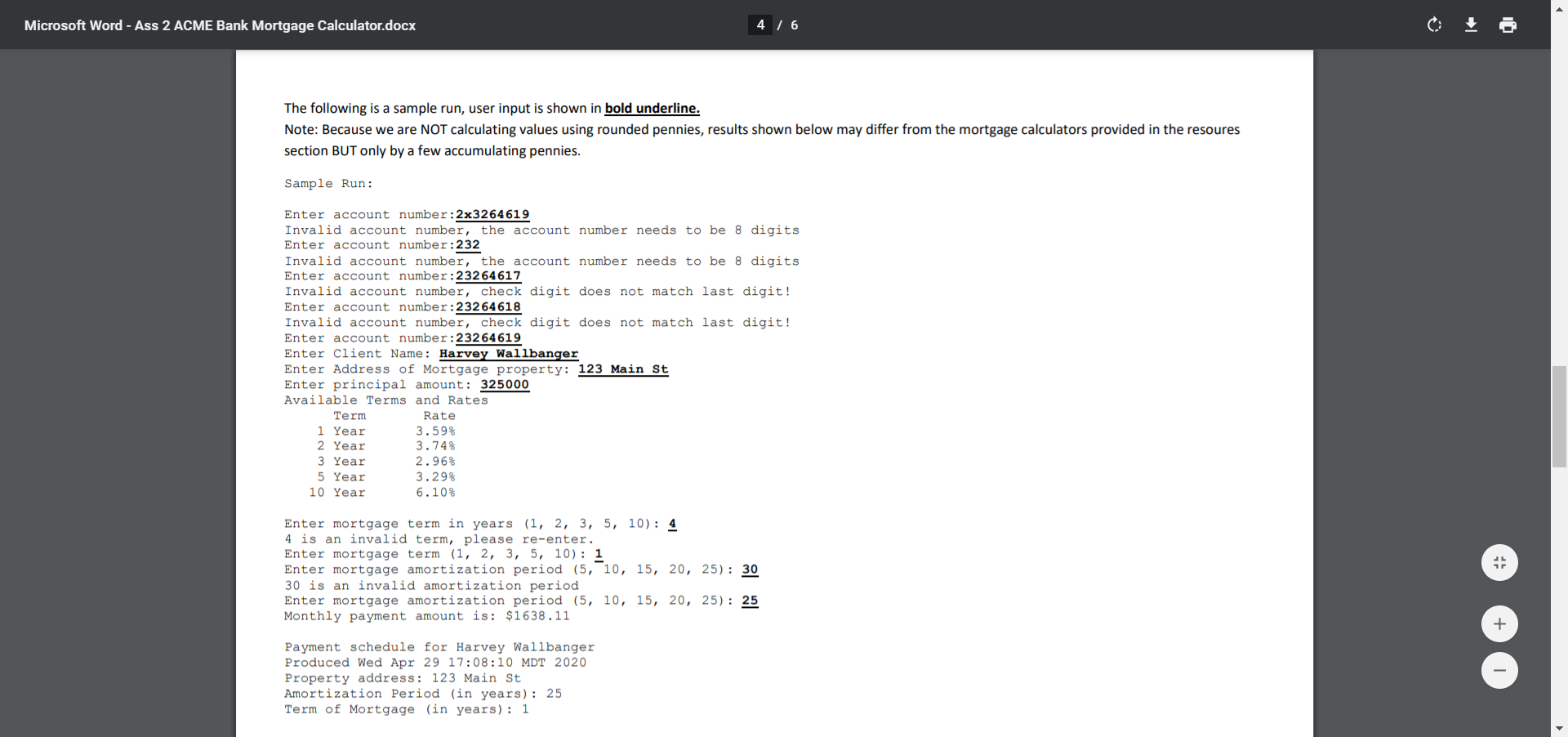This screenshot has height=737, width=1568.
Task: Click '4 is an invalid term' message
Action: point(439,539)
